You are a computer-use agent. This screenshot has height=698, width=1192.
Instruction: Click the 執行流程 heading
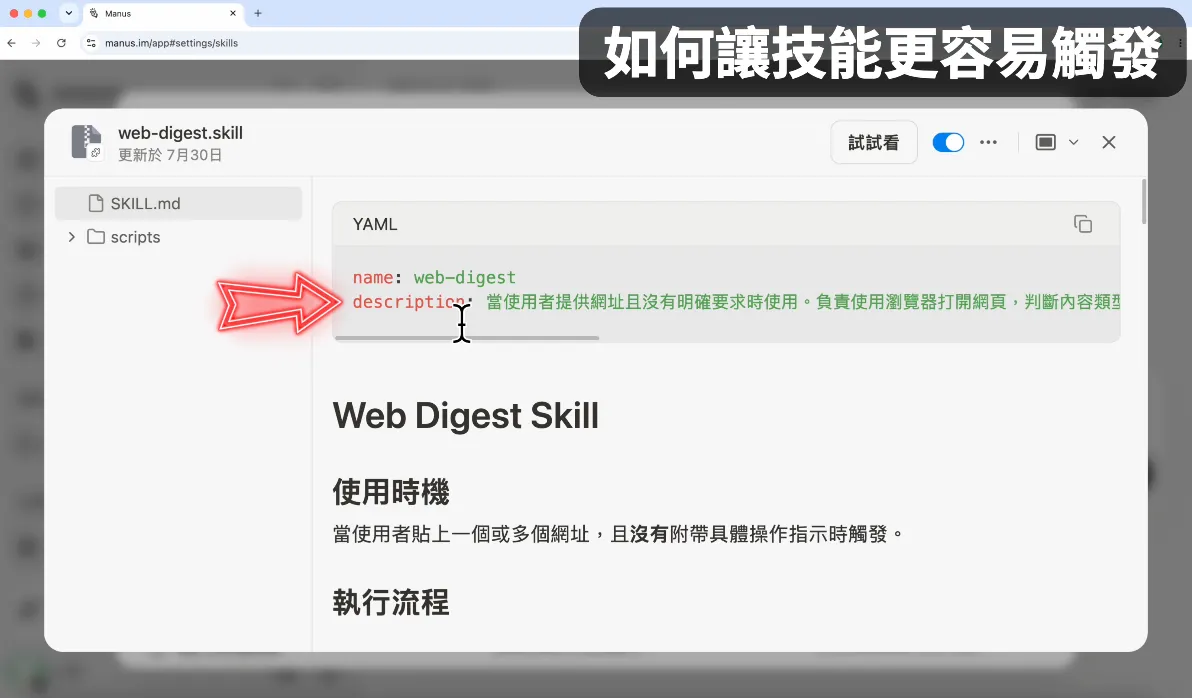[391, 602]
